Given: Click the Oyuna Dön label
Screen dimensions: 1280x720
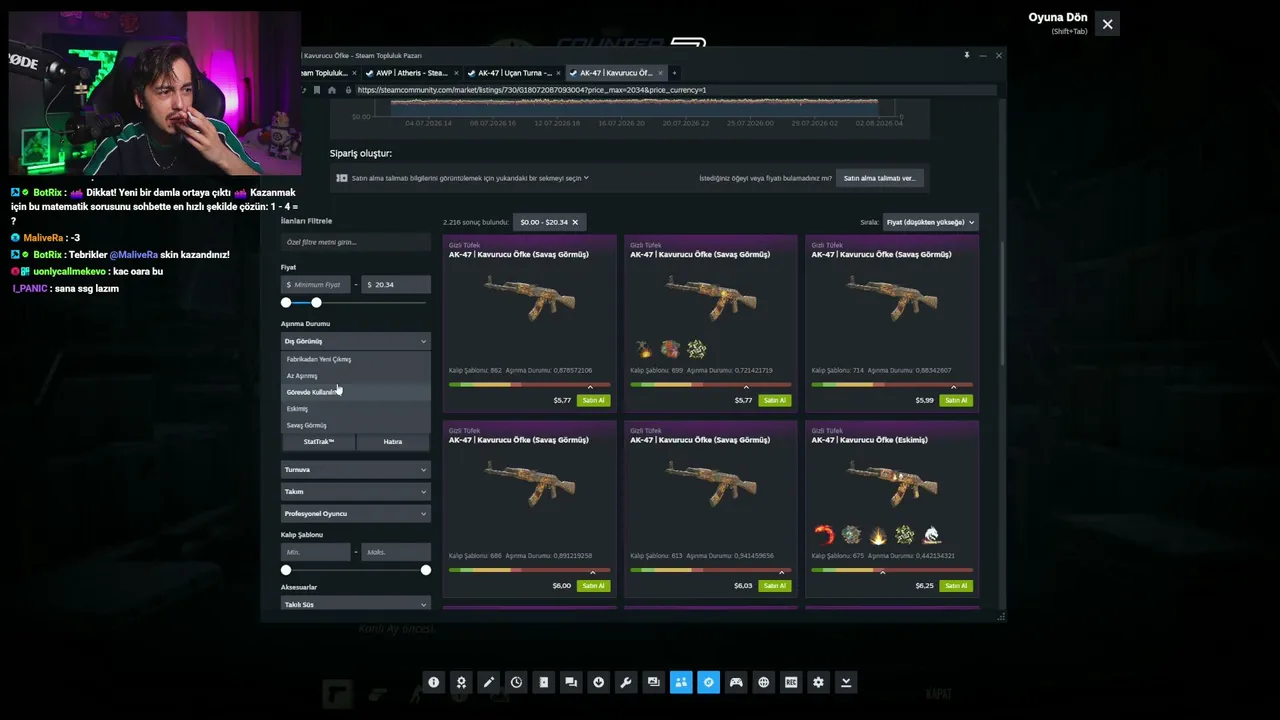Looking at the screenshot, I should (x=1057, y=18).
